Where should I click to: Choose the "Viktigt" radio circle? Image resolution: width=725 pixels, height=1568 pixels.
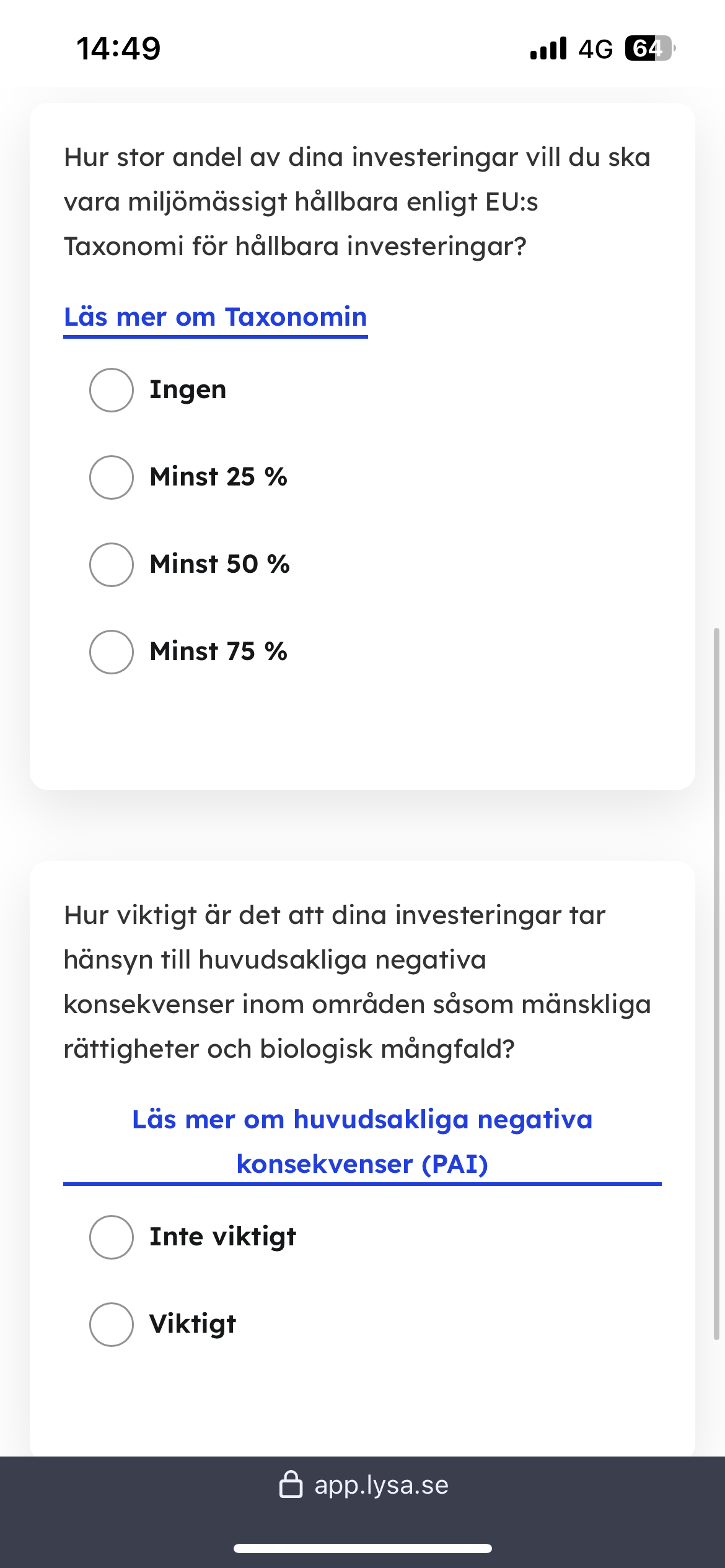coord(112,1325)
